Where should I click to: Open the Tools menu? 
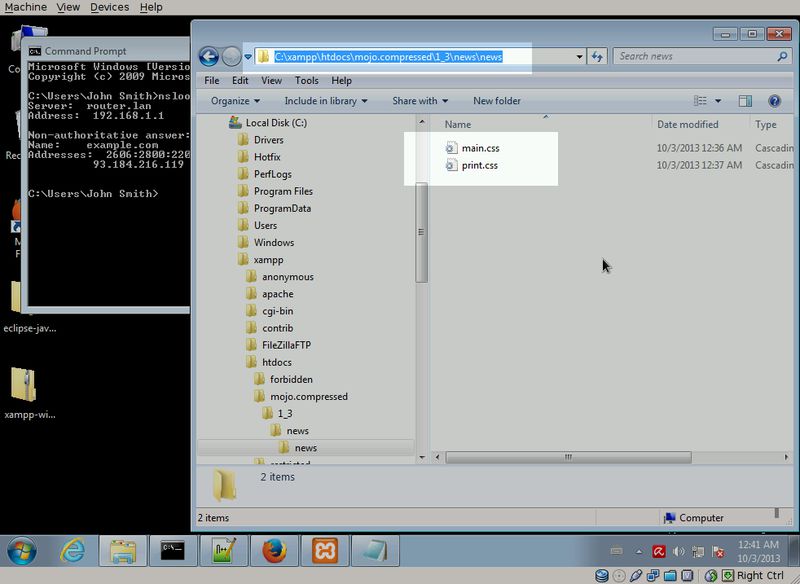(x=306, y=80)
